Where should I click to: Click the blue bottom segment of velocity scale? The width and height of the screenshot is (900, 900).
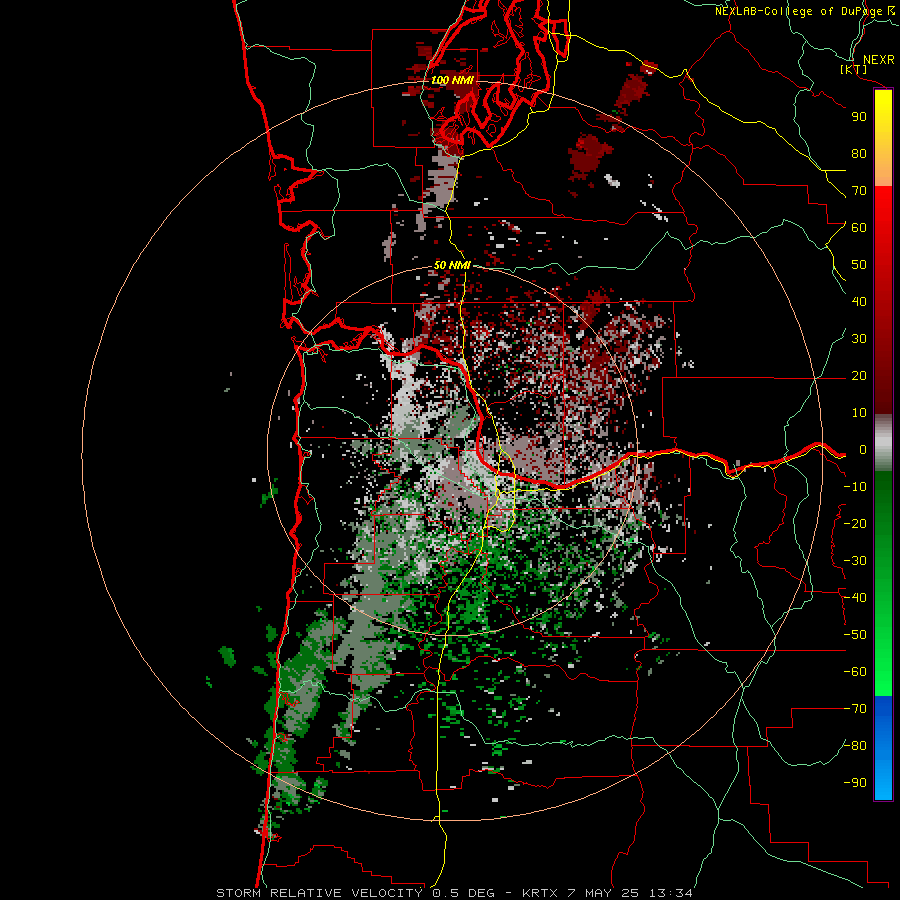(883, 748)
